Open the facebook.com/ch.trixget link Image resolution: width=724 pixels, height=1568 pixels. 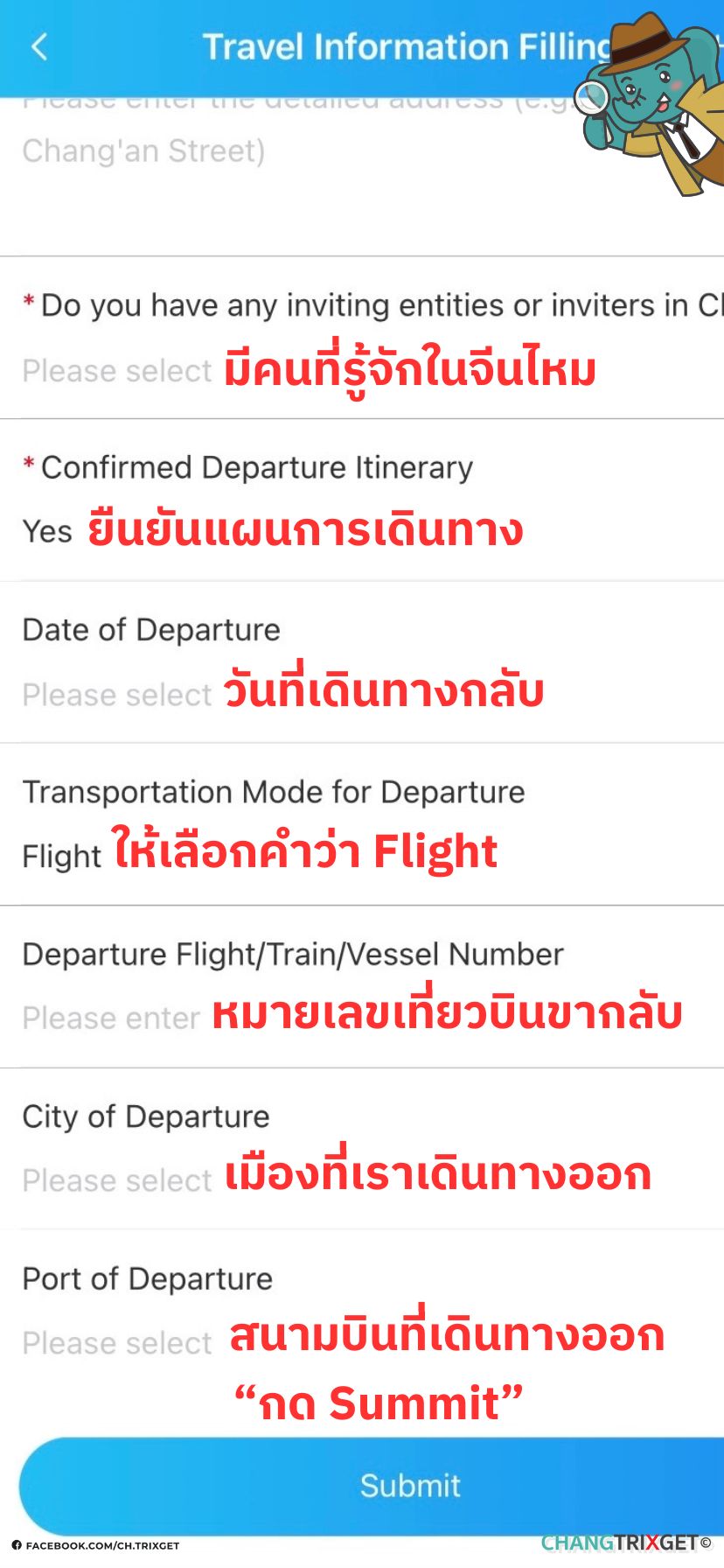coord(102,1546)
